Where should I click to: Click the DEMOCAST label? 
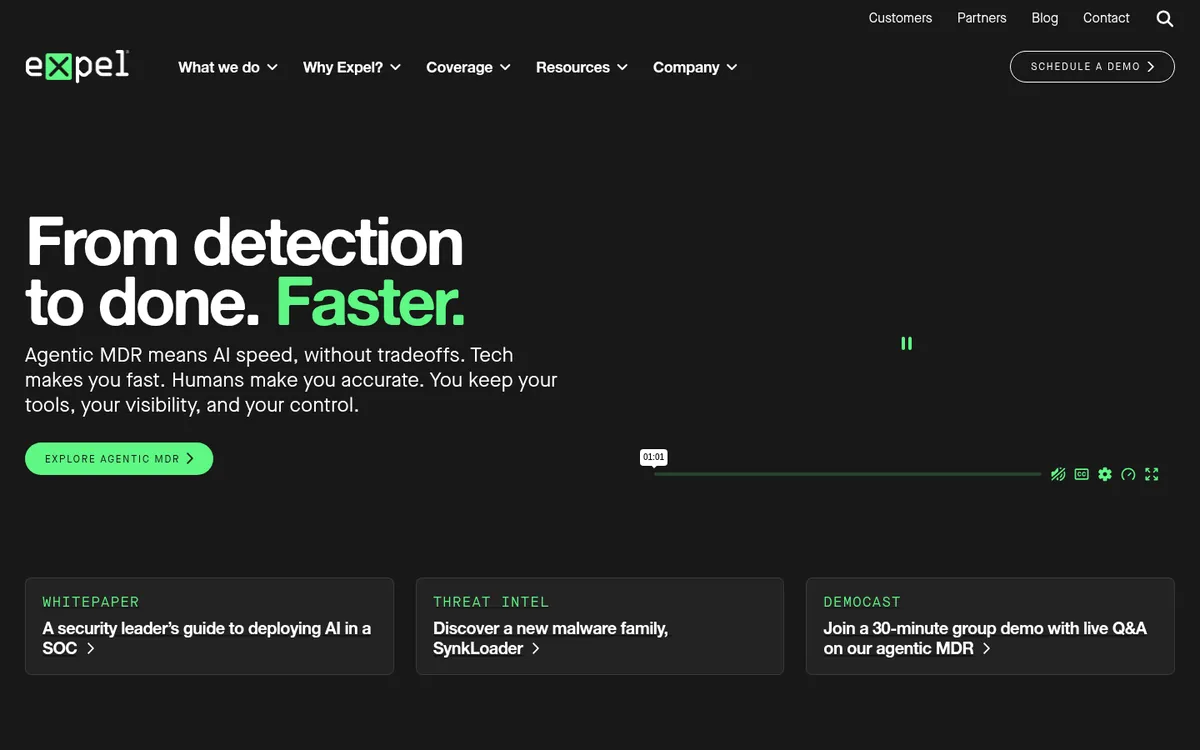[862, 602]
